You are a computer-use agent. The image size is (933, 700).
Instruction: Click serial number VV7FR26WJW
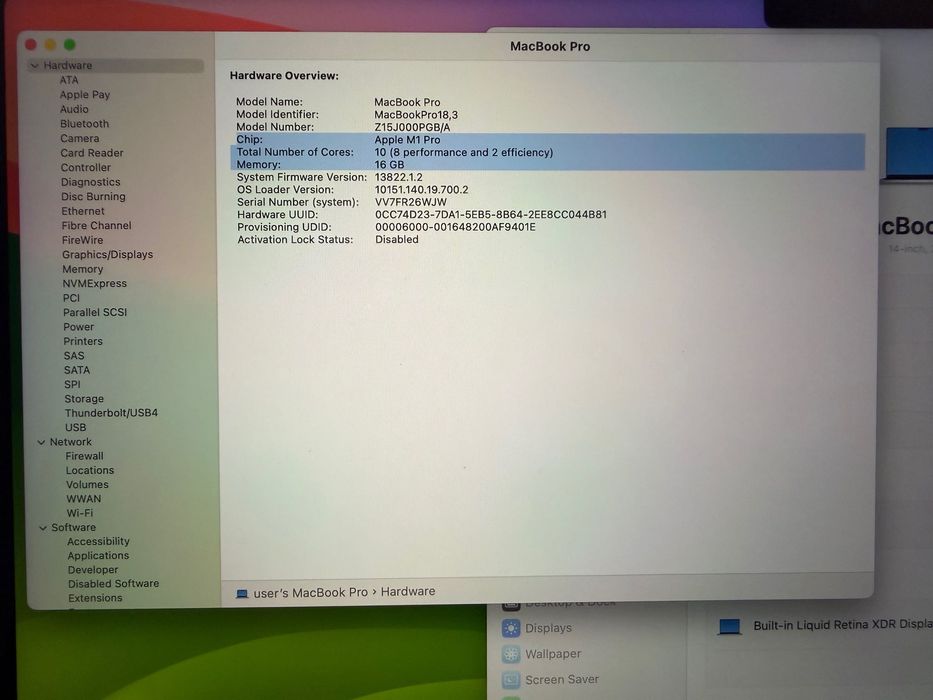pos(411,202)
